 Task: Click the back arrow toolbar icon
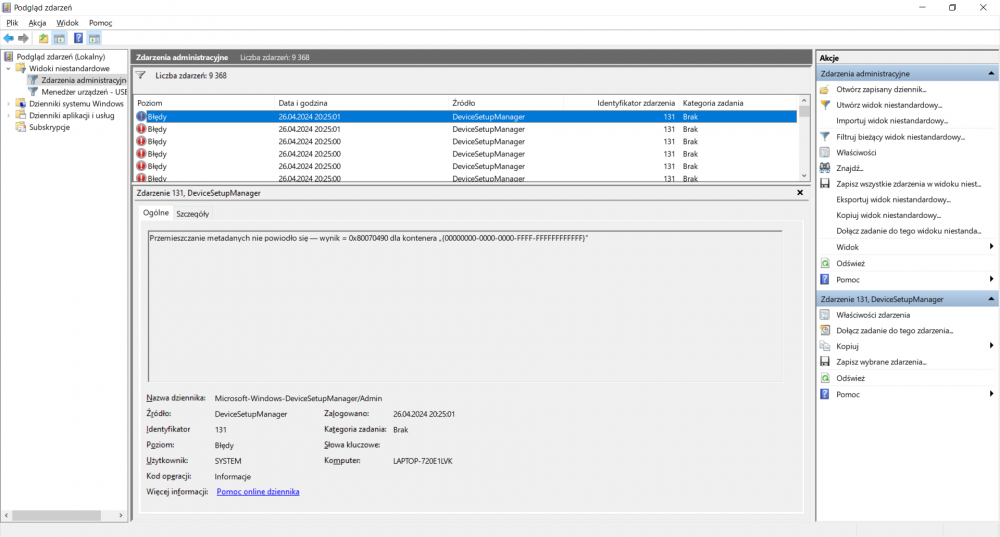pyautogui.click(x=9, y=38)
